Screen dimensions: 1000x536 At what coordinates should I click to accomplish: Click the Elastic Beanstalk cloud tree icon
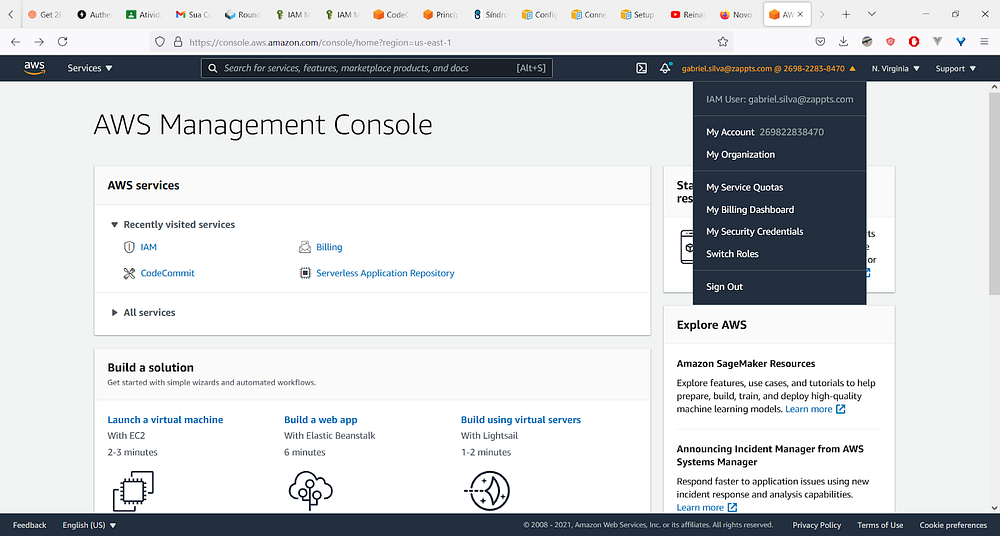pos(311,490)
